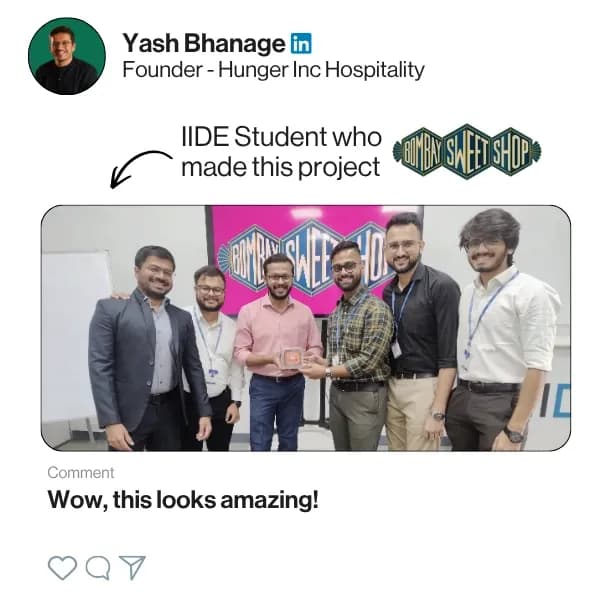The height and width of the screenshot is (600, 600).
Task: Click the man in checked green shirt
Action: pos(358,346)
